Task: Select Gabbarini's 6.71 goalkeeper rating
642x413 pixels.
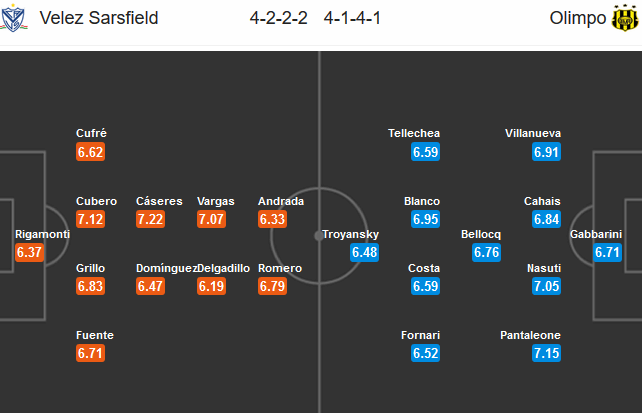Action: click(x=608, y=252)
